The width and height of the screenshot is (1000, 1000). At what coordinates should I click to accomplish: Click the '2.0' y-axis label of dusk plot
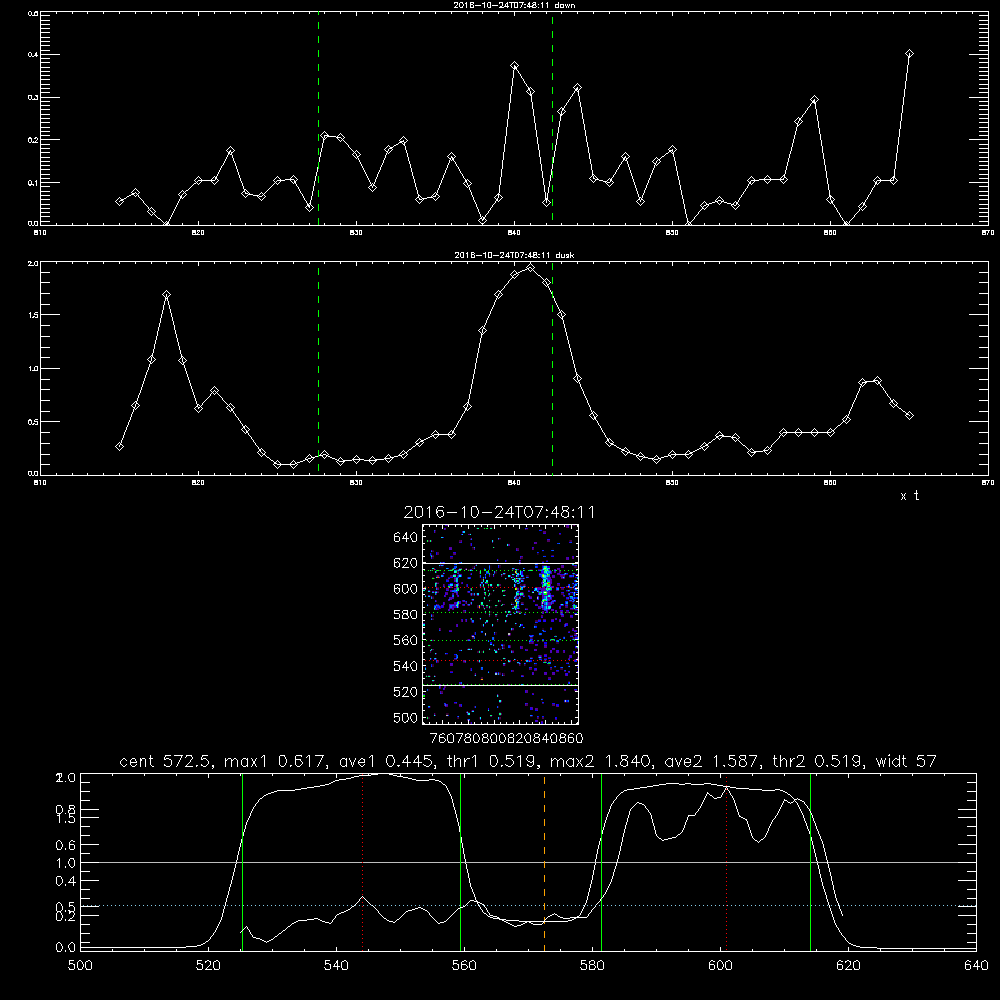pos(33,263)
